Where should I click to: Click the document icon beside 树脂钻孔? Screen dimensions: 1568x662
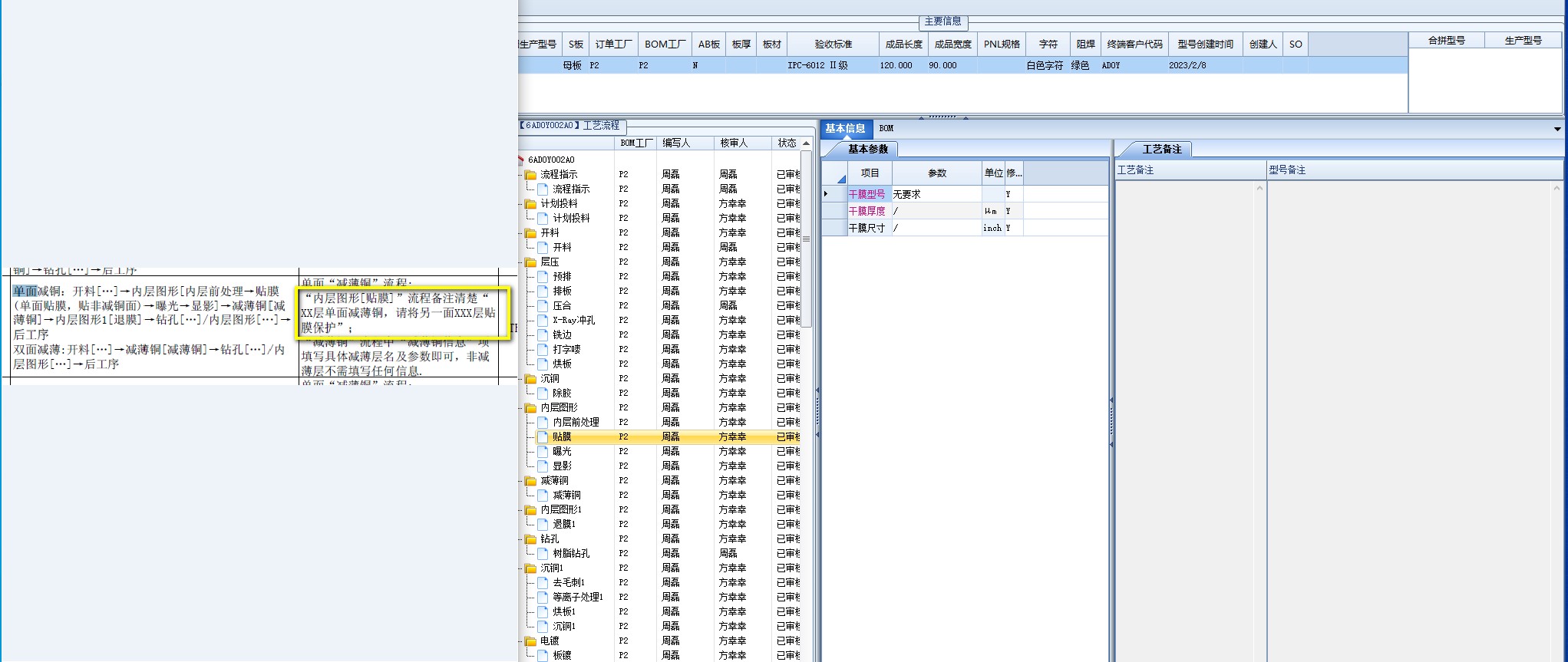pos(543,554)
